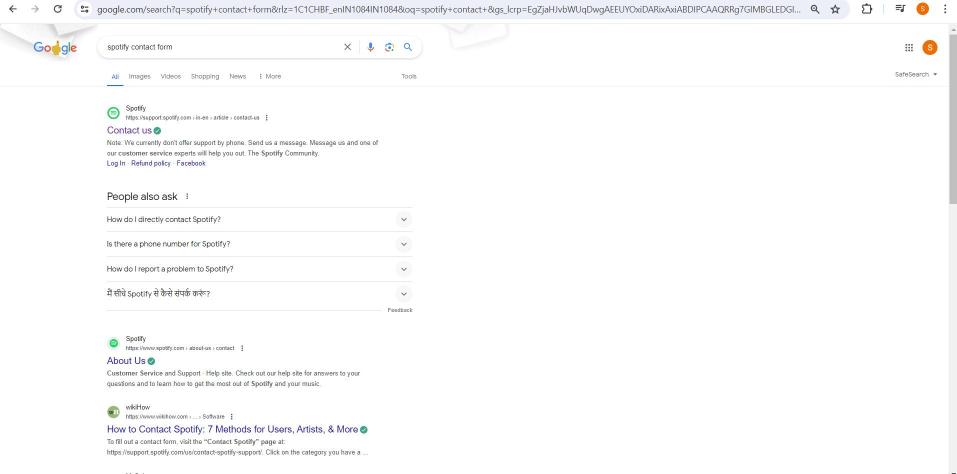Click inside the Google search input field

[x=220, y=47]
